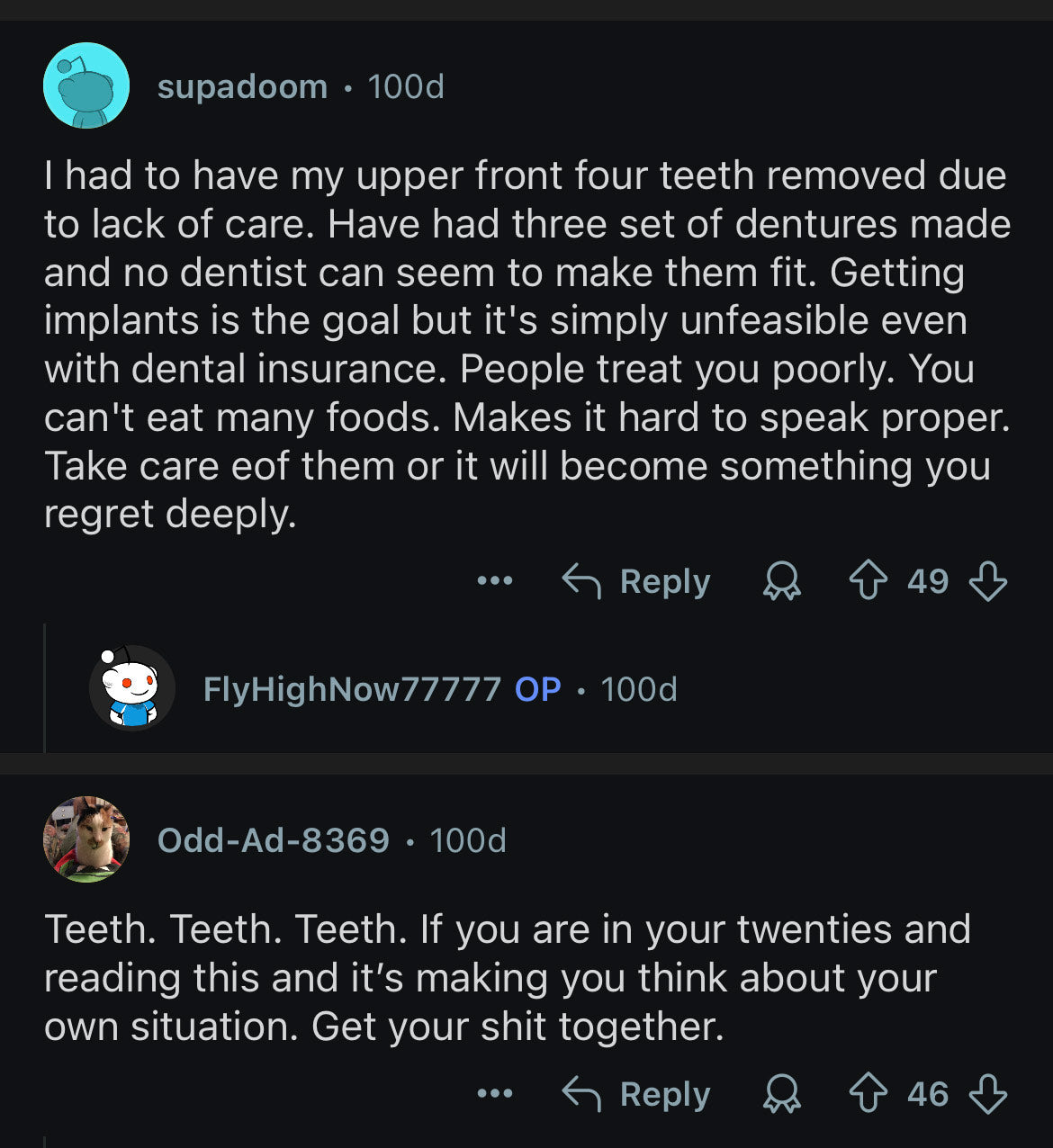Reply to Odd-Ad-8369's comment
Viewport: 1053px width, 1148px height.
coord(636,1094)
